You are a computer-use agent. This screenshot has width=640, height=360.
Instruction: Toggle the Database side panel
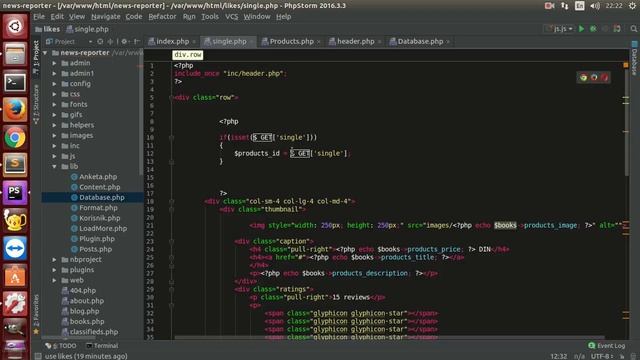click(635, 58)
